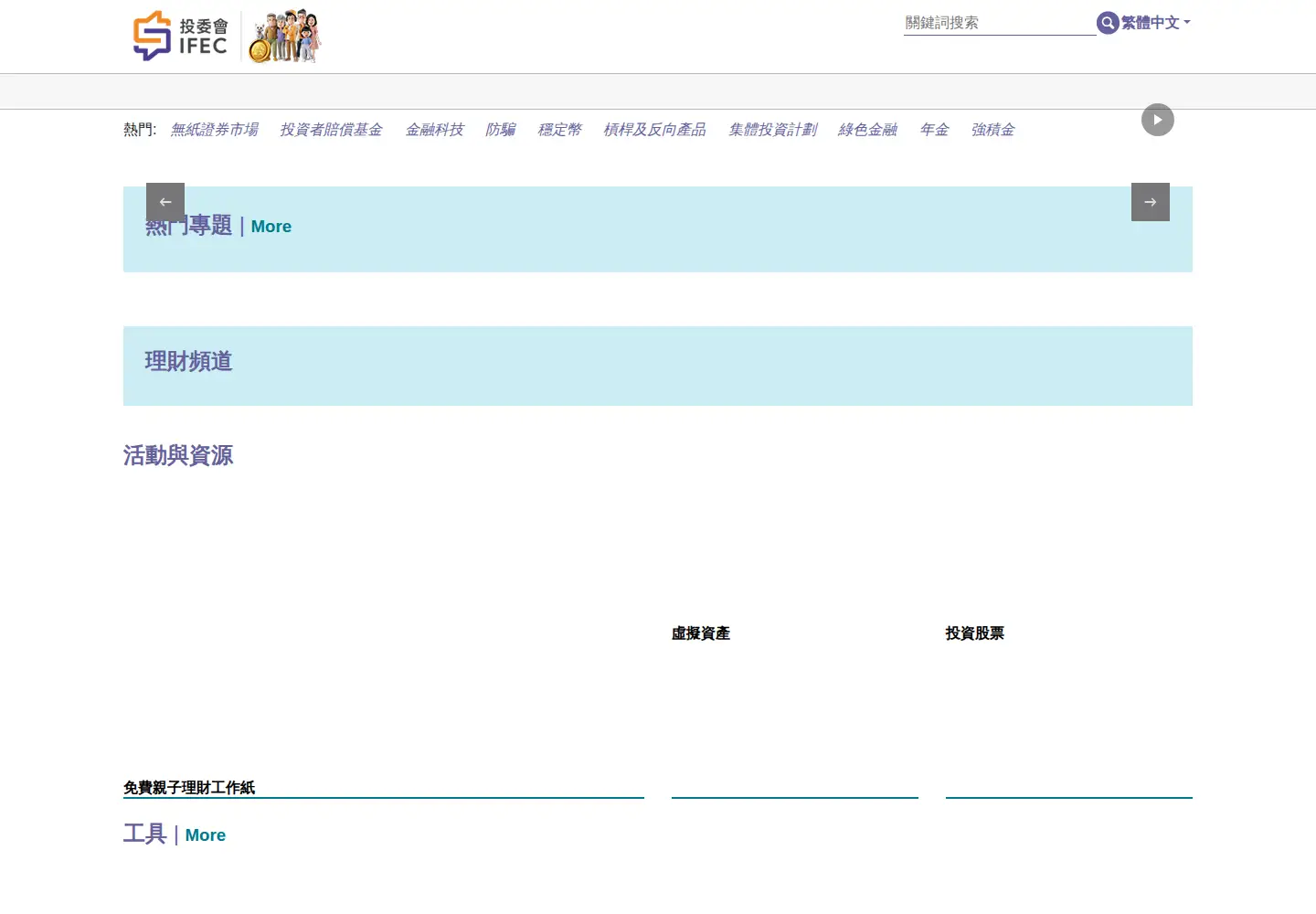Open the 年金 topic link

(x=934, y=130)
